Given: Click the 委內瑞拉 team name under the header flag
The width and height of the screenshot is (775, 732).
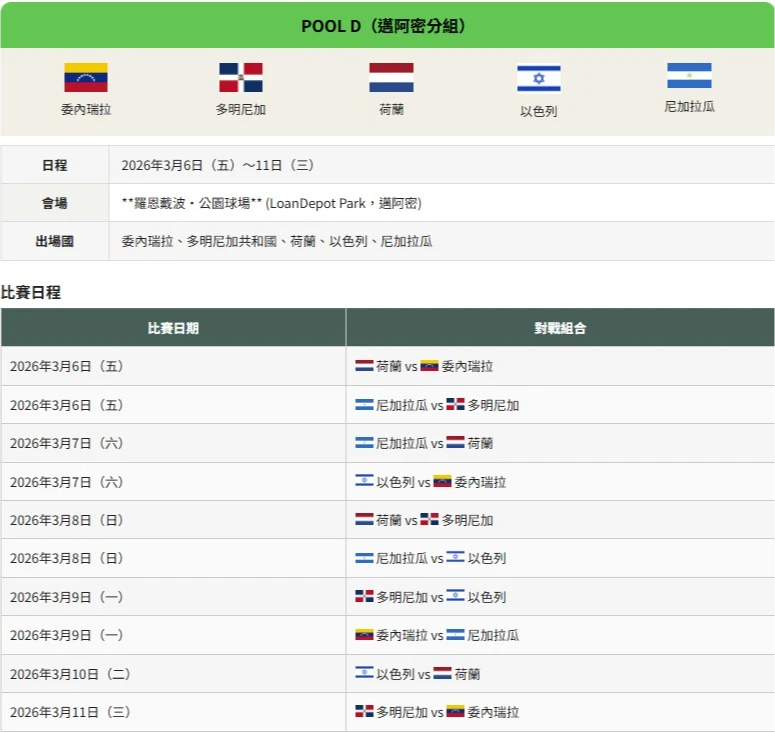Looking at the screenshot, I should coord(86,110).
